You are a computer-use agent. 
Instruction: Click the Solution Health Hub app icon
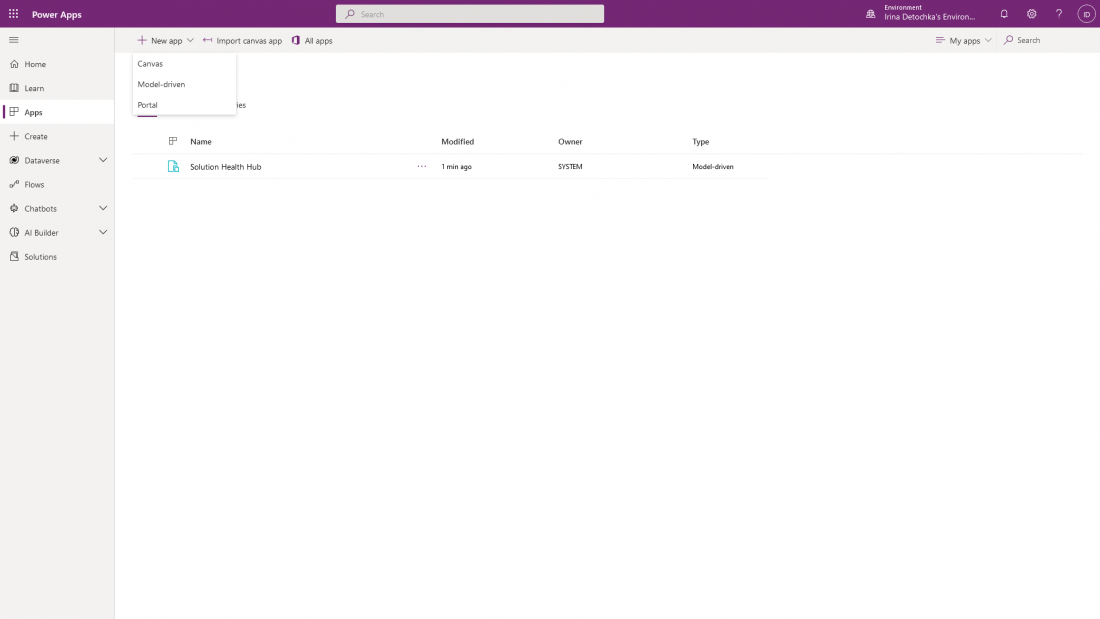tap(173, 167)
